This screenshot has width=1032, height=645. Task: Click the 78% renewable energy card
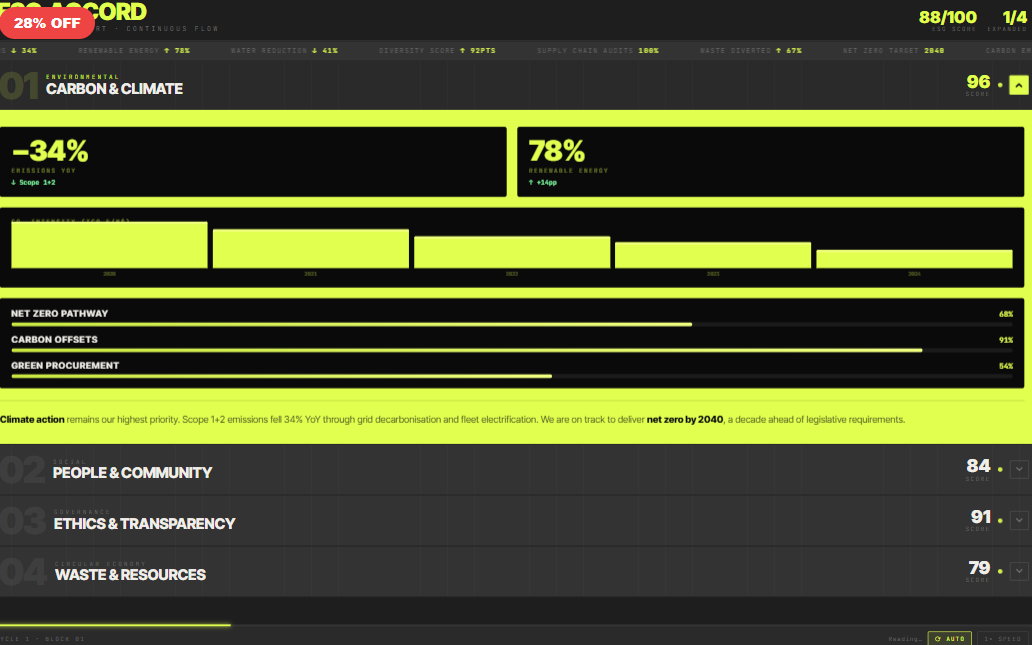[770, 162]
